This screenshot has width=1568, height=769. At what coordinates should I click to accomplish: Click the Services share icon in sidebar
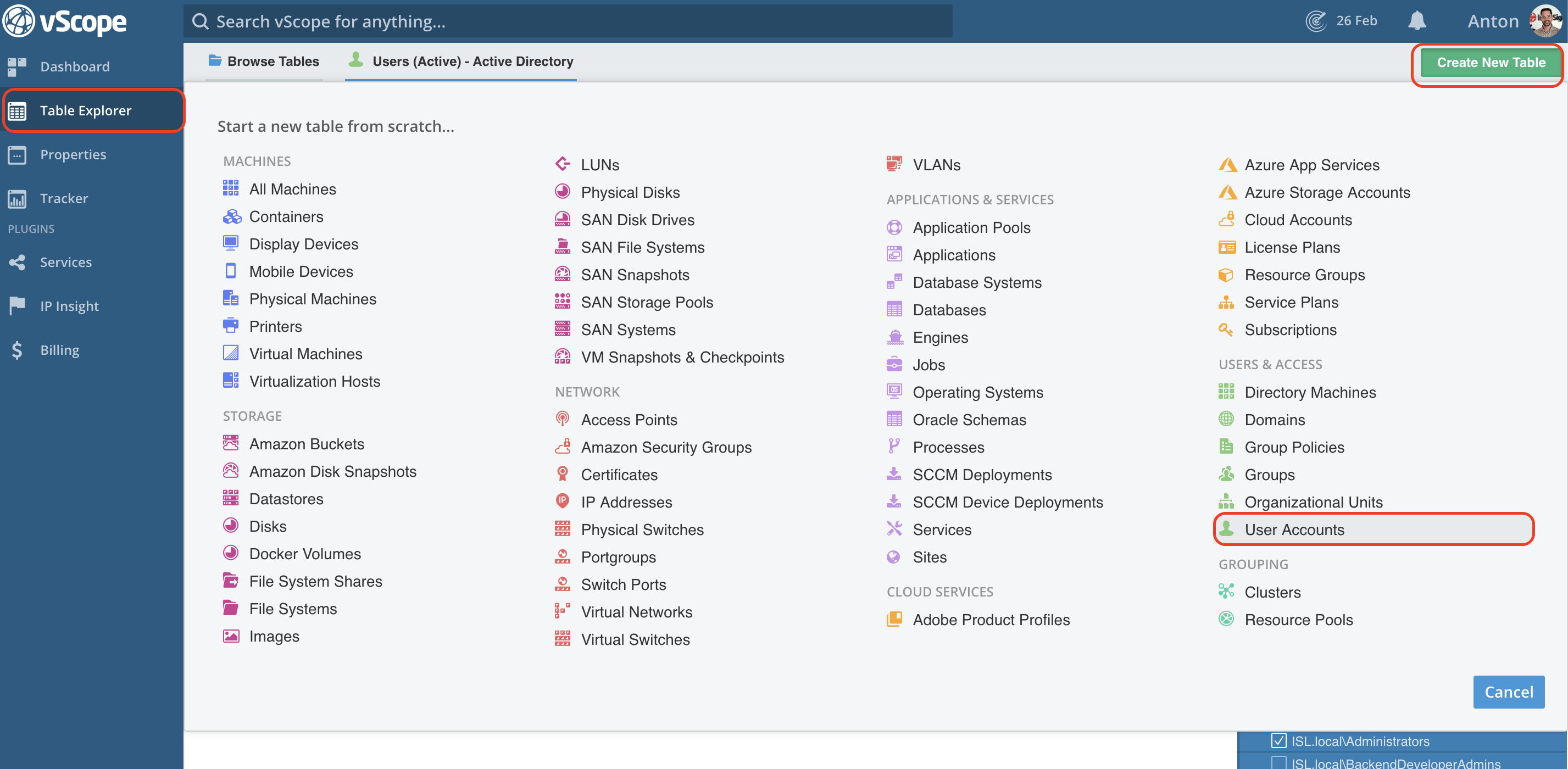pos(17,262)
